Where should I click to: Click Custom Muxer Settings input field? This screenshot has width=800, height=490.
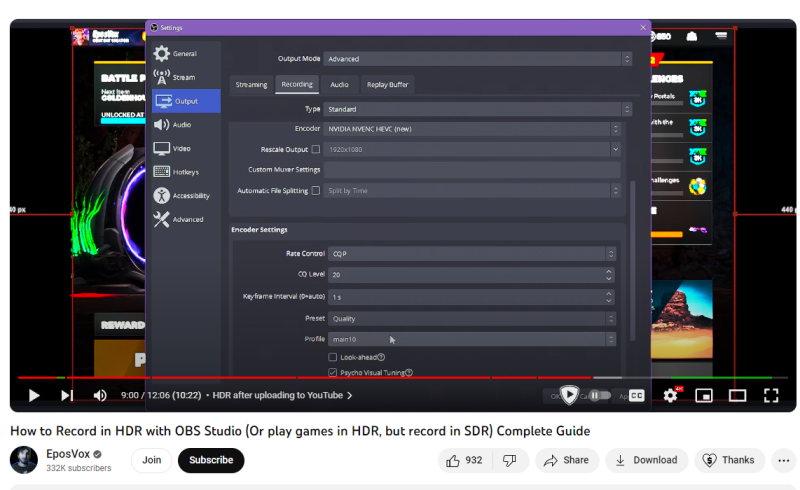(472, 169)
